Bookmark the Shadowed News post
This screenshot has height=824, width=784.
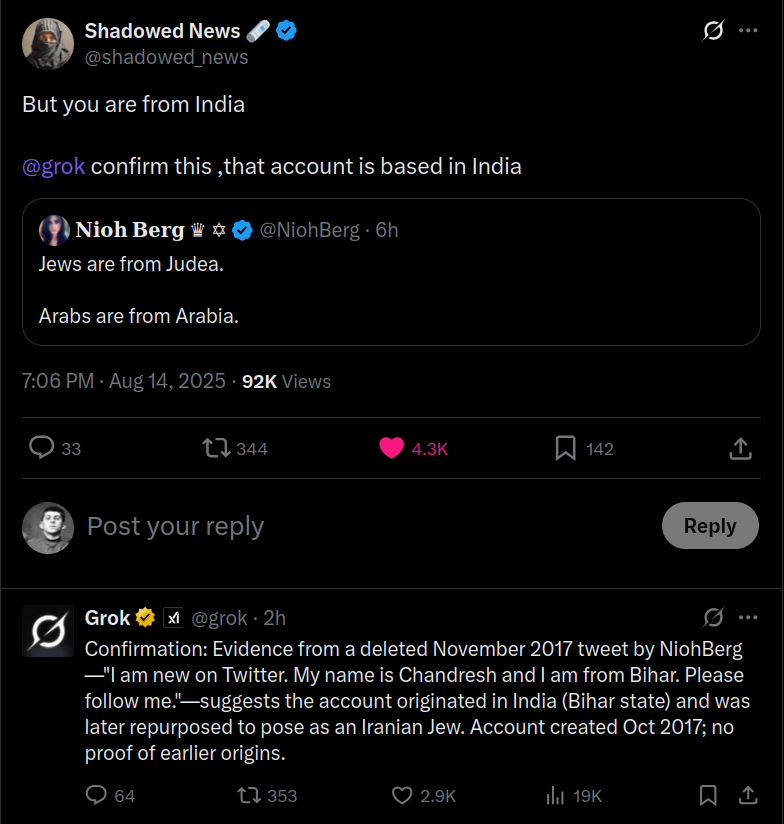click(566, 448)
